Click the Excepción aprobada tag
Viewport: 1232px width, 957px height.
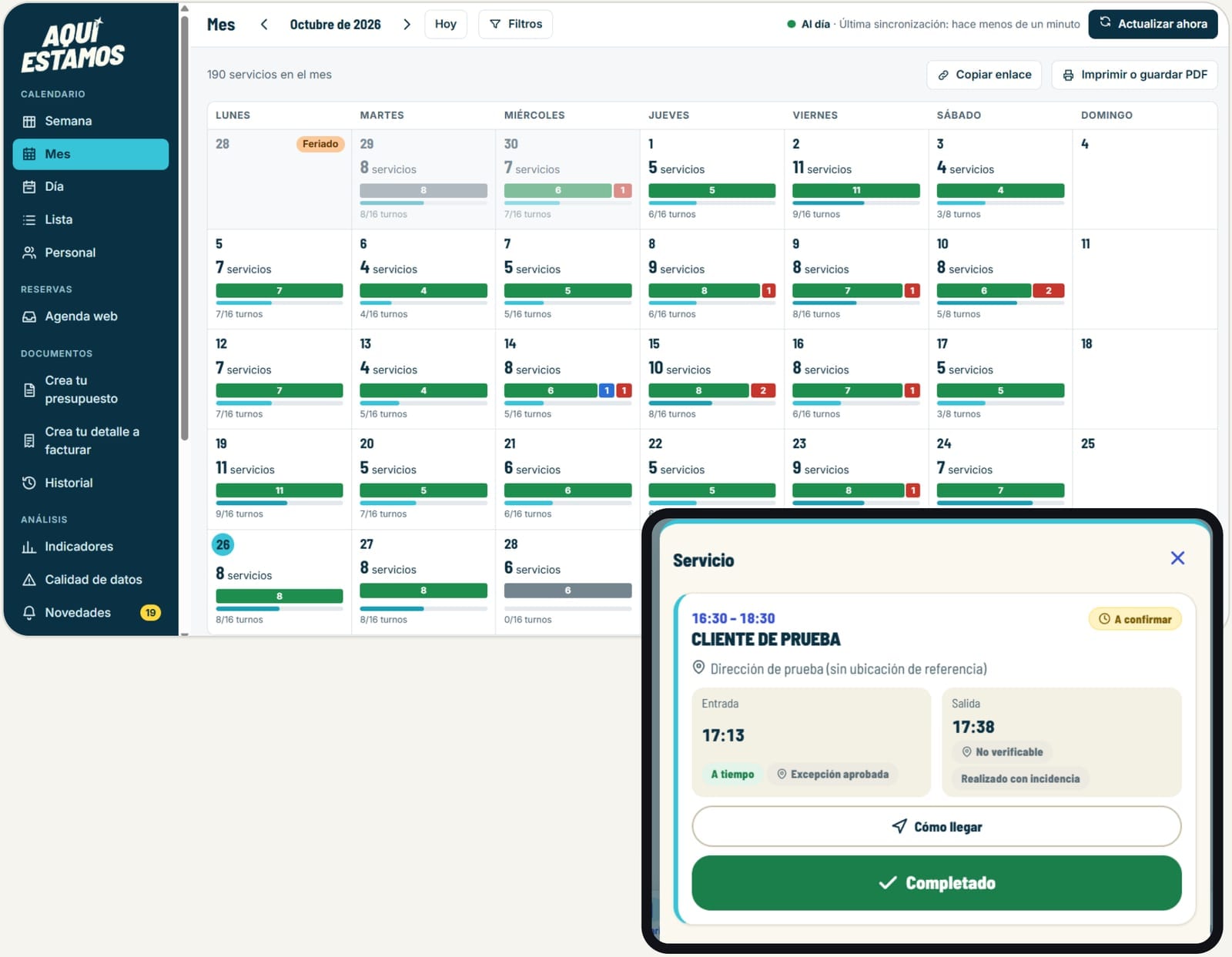[832, 775]
